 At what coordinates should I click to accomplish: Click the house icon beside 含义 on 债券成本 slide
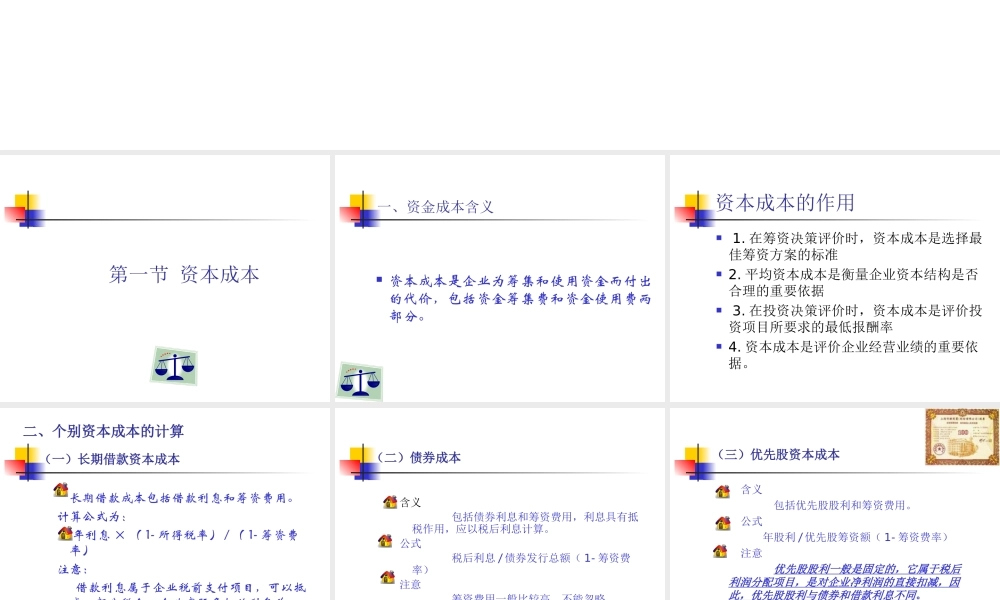(x=389, y=501)
